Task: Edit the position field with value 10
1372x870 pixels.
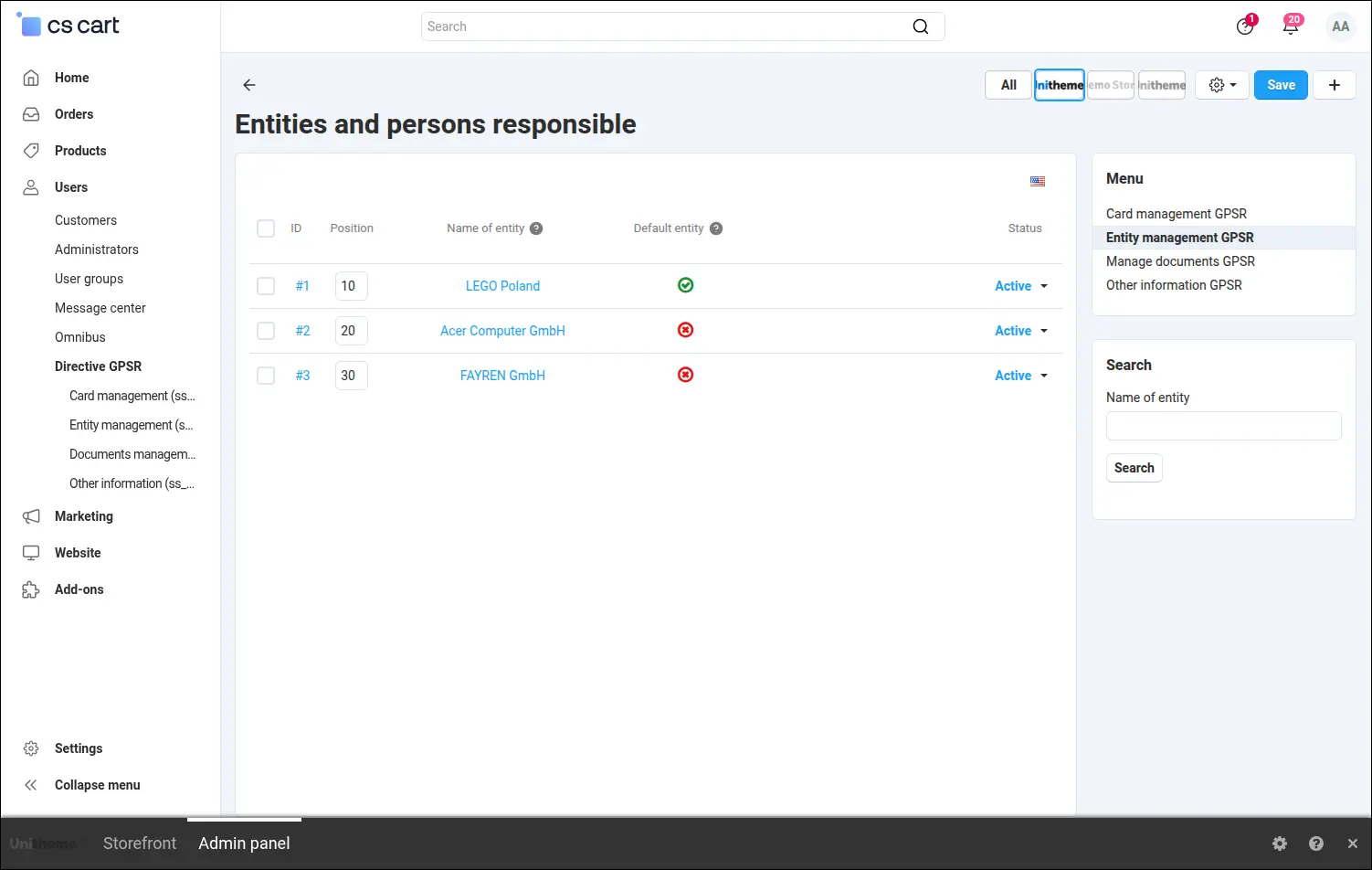Action: tap(352, 286)
